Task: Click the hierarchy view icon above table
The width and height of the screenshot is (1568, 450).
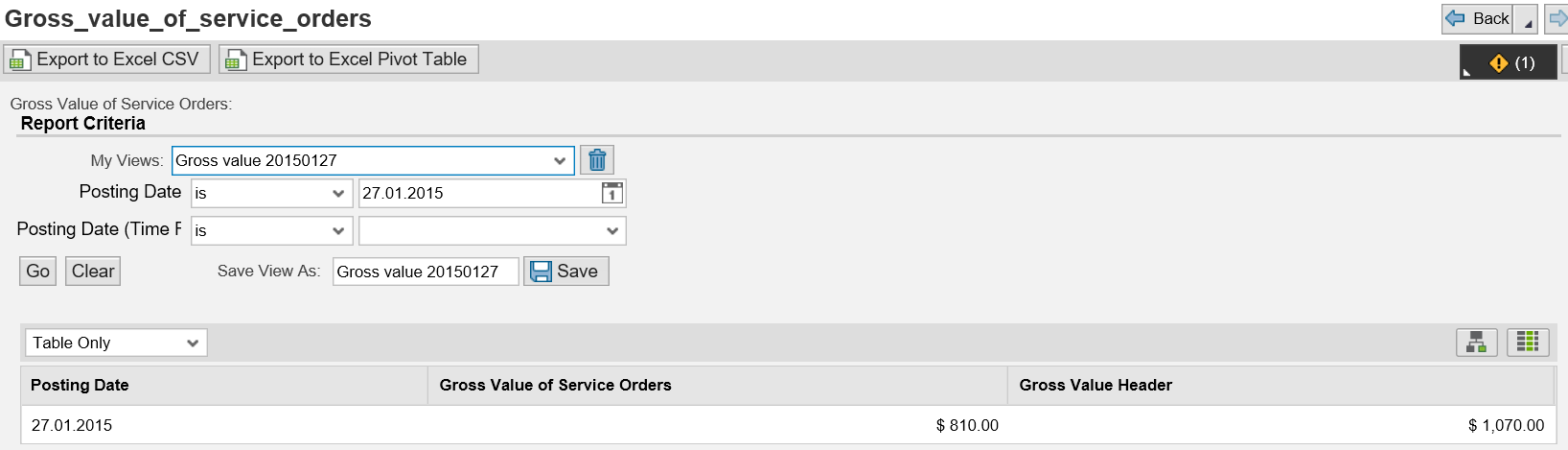Action: 1476,343
